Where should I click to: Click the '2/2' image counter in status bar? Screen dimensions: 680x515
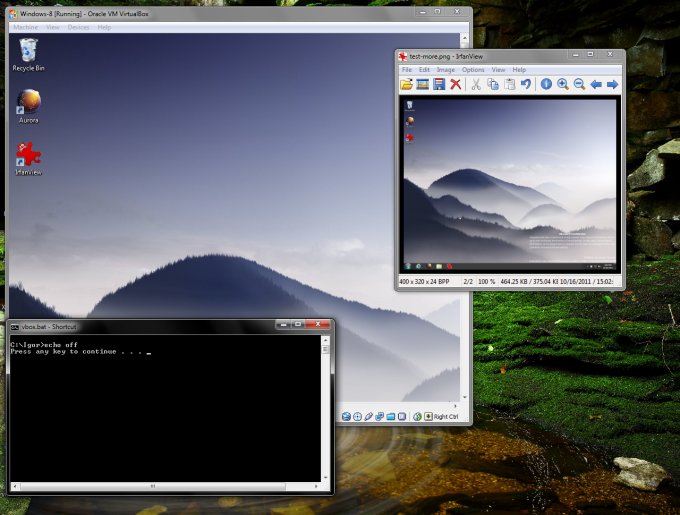(468, 282)
